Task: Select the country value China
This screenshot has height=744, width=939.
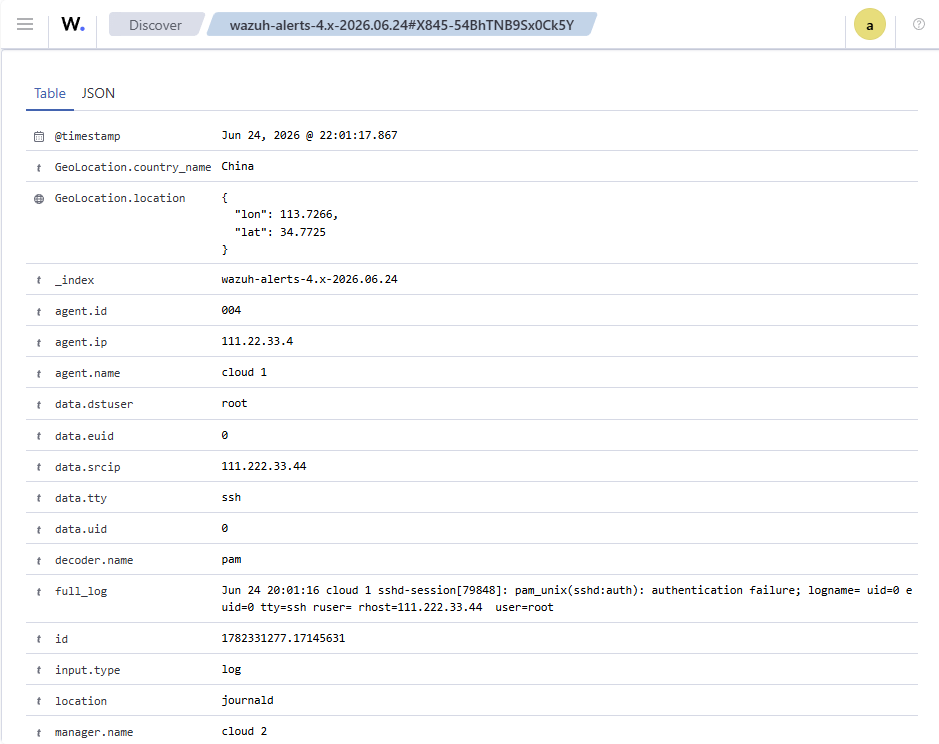Action: click(x=238, y=166)
